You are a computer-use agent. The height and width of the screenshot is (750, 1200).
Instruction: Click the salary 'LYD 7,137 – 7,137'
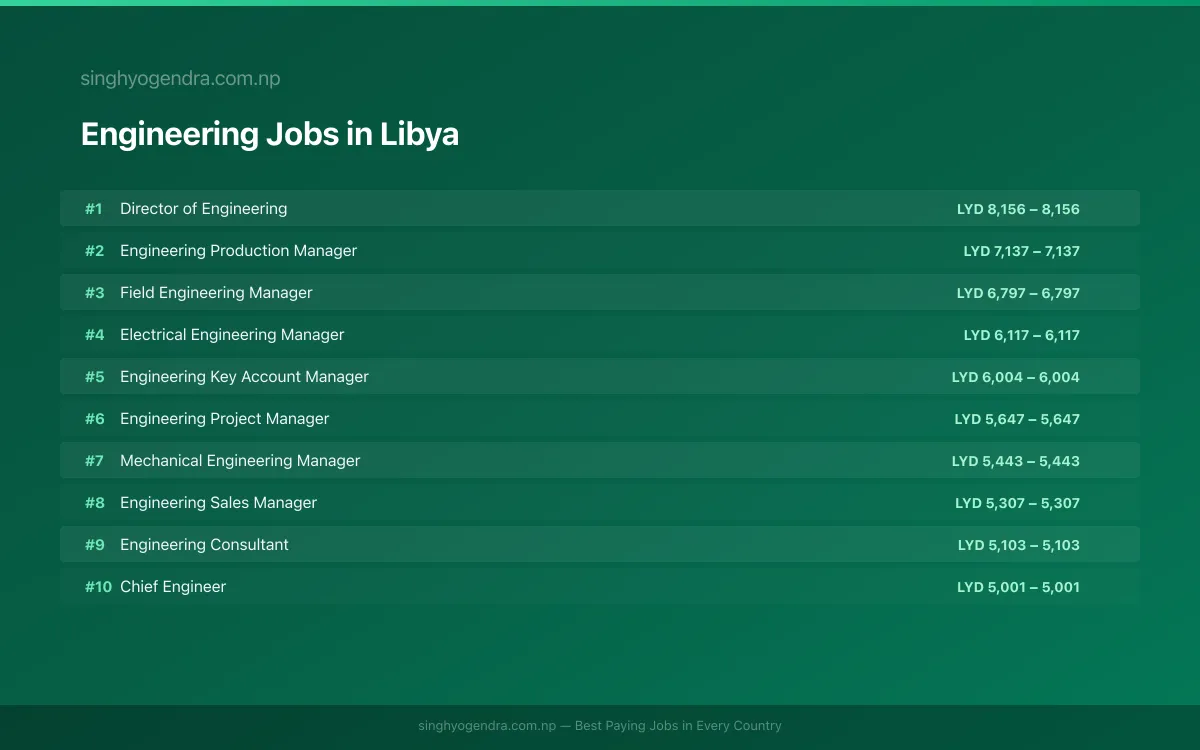[1022, 251]
